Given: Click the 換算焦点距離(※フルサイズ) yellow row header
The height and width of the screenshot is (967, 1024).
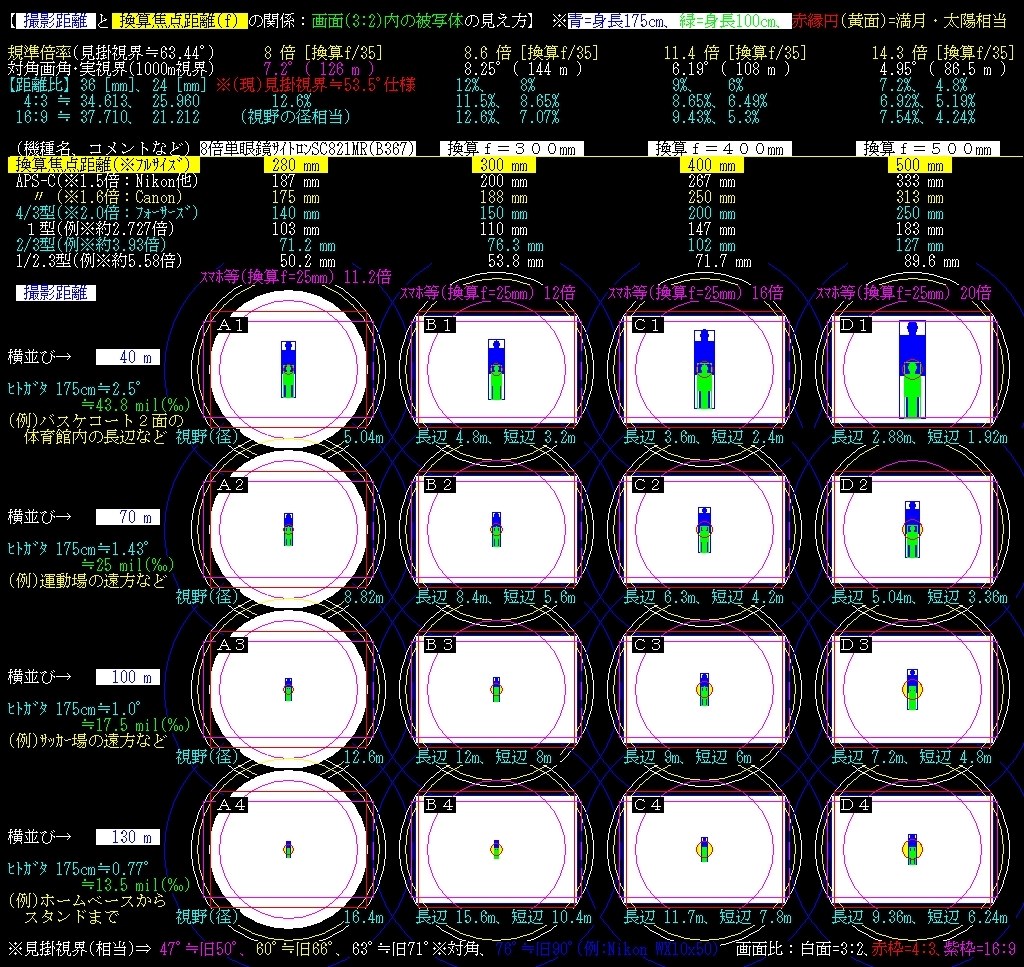Looking at the screenshot, I should tap(103, 165).
